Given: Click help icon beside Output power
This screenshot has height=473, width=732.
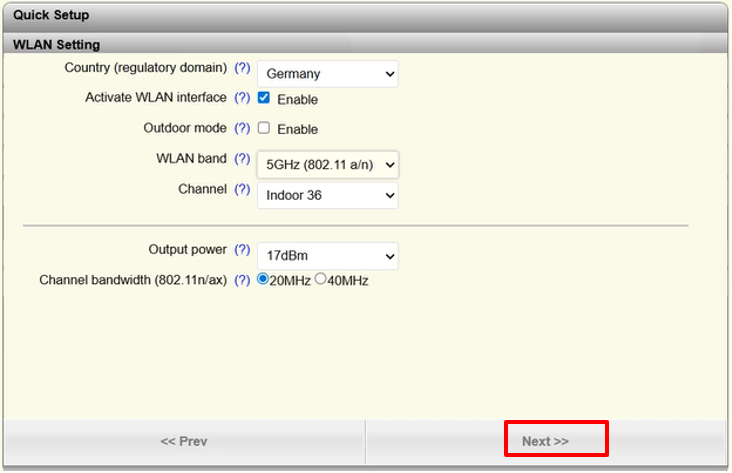Looking at the screenshot, I should (242, 250).
